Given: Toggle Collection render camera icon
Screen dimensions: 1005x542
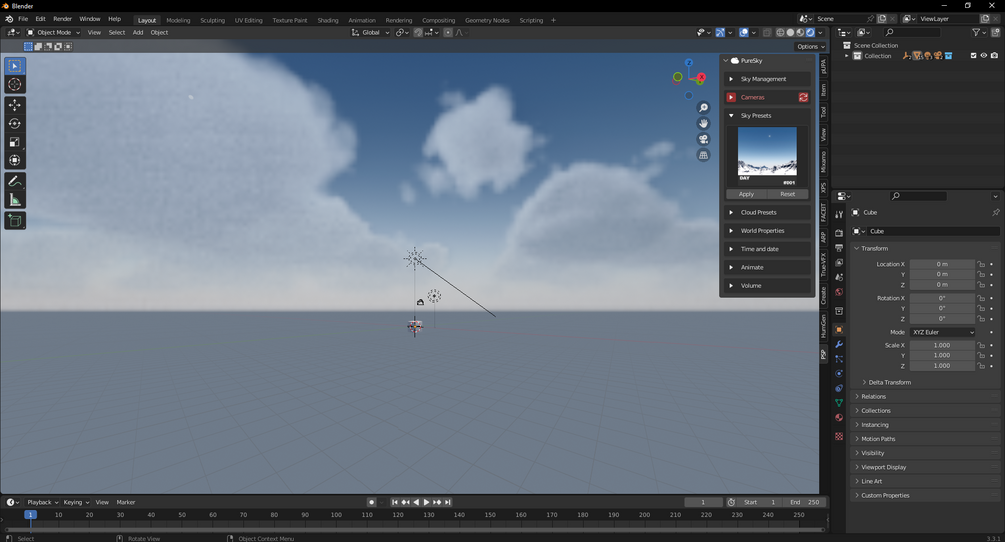Looking at the screenshot, I should pyautogui.click(x=994, y=56).
